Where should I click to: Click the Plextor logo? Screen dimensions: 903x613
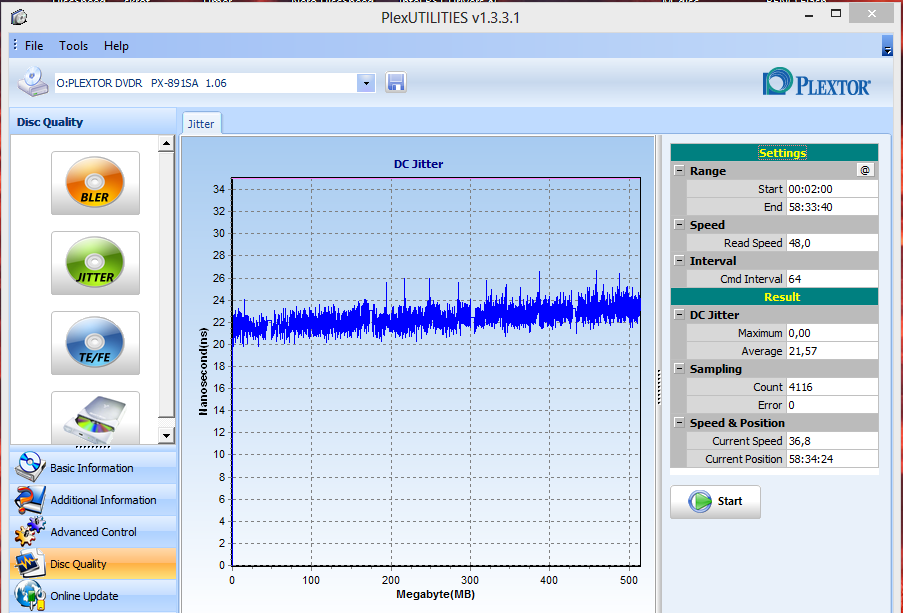(x=816, y=82)
